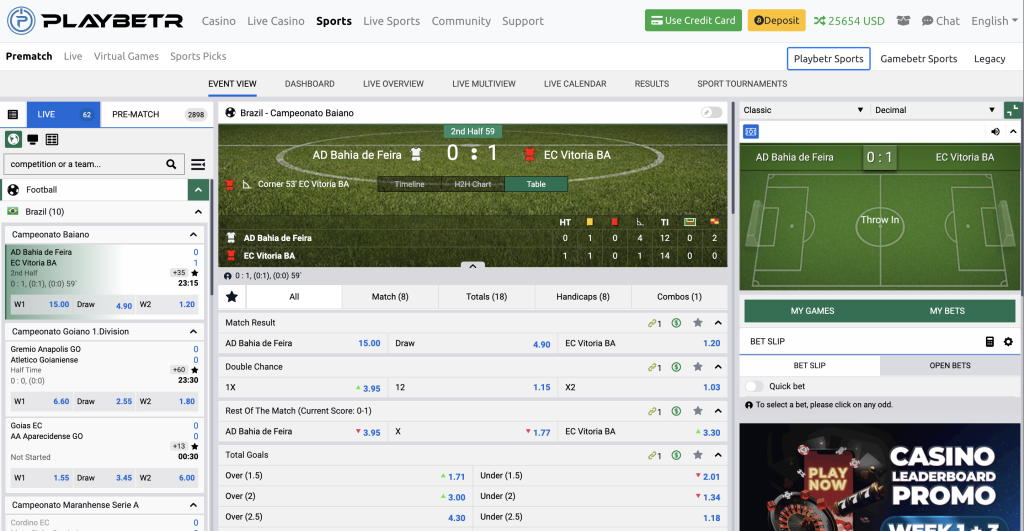Open MY BETS panel

[947, 311]
